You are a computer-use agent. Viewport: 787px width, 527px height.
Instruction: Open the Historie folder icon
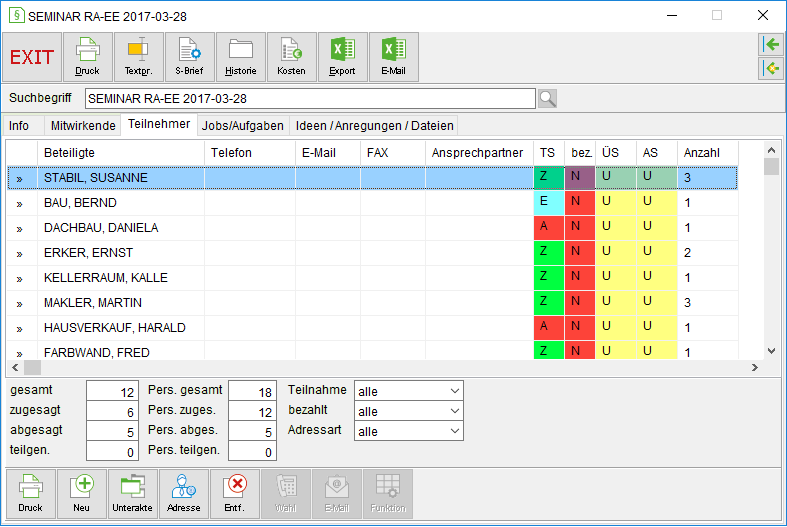coord(241,57)
